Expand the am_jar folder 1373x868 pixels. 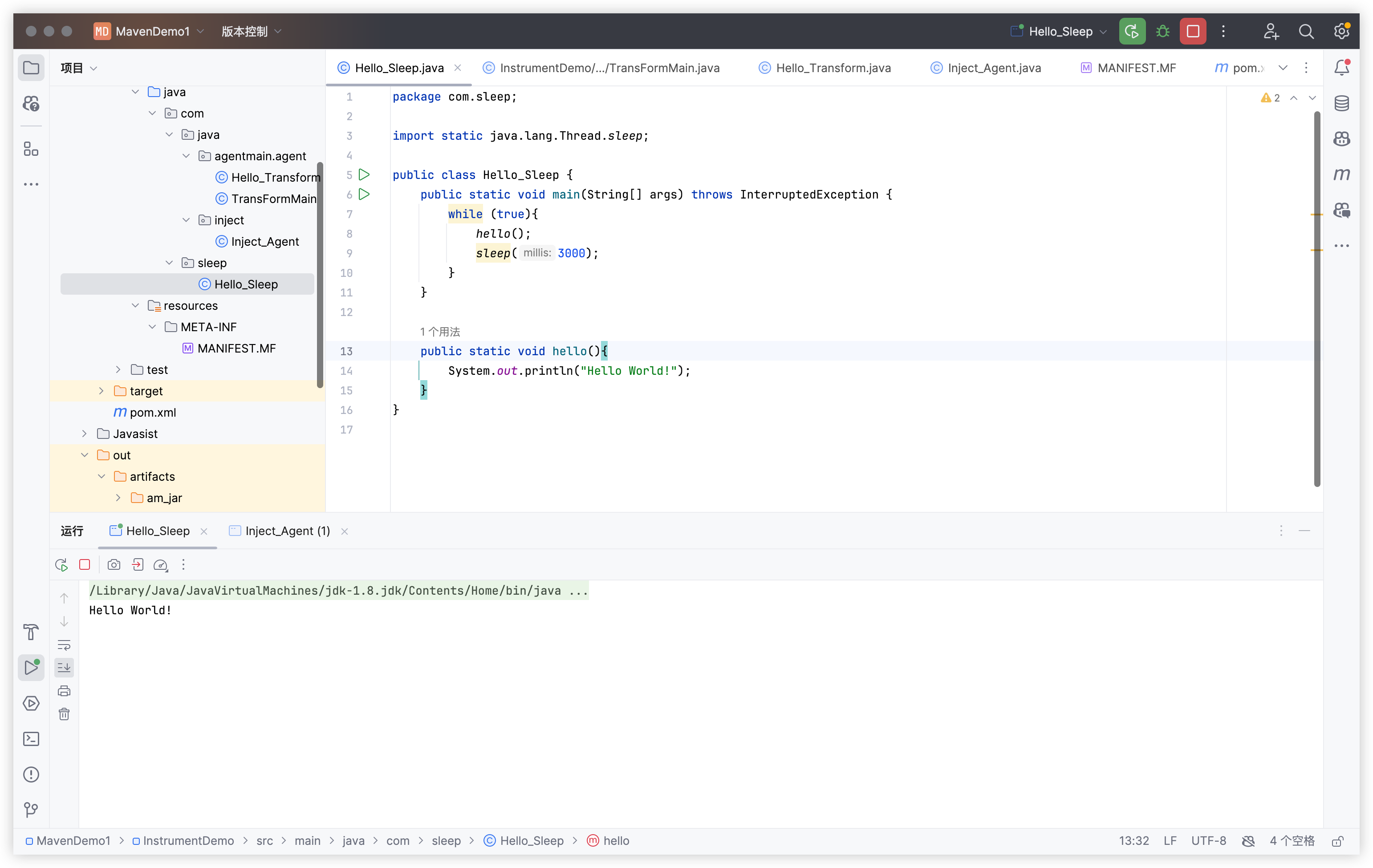pos(118,498)
